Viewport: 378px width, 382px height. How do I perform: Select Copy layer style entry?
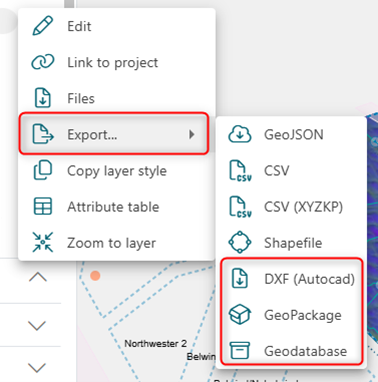coord(117,171)
